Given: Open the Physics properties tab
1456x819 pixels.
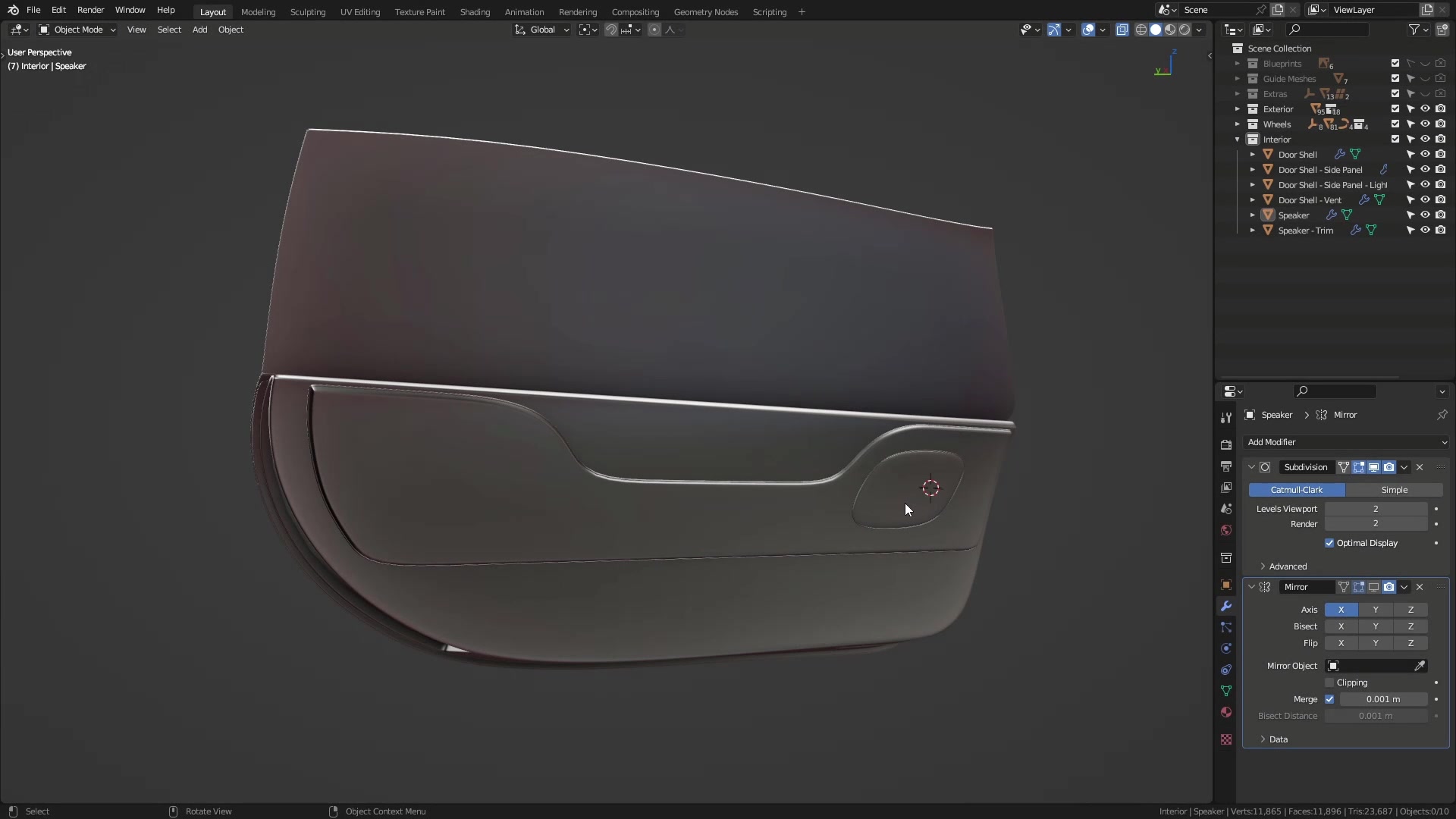Looking at the screenshot, I should (x=1226, y=648).
